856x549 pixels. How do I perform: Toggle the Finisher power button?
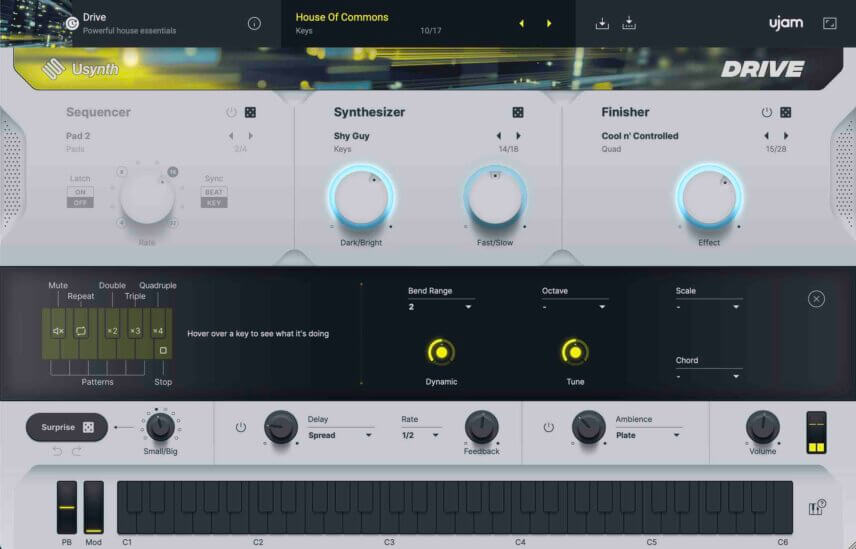tap(767, 112)
